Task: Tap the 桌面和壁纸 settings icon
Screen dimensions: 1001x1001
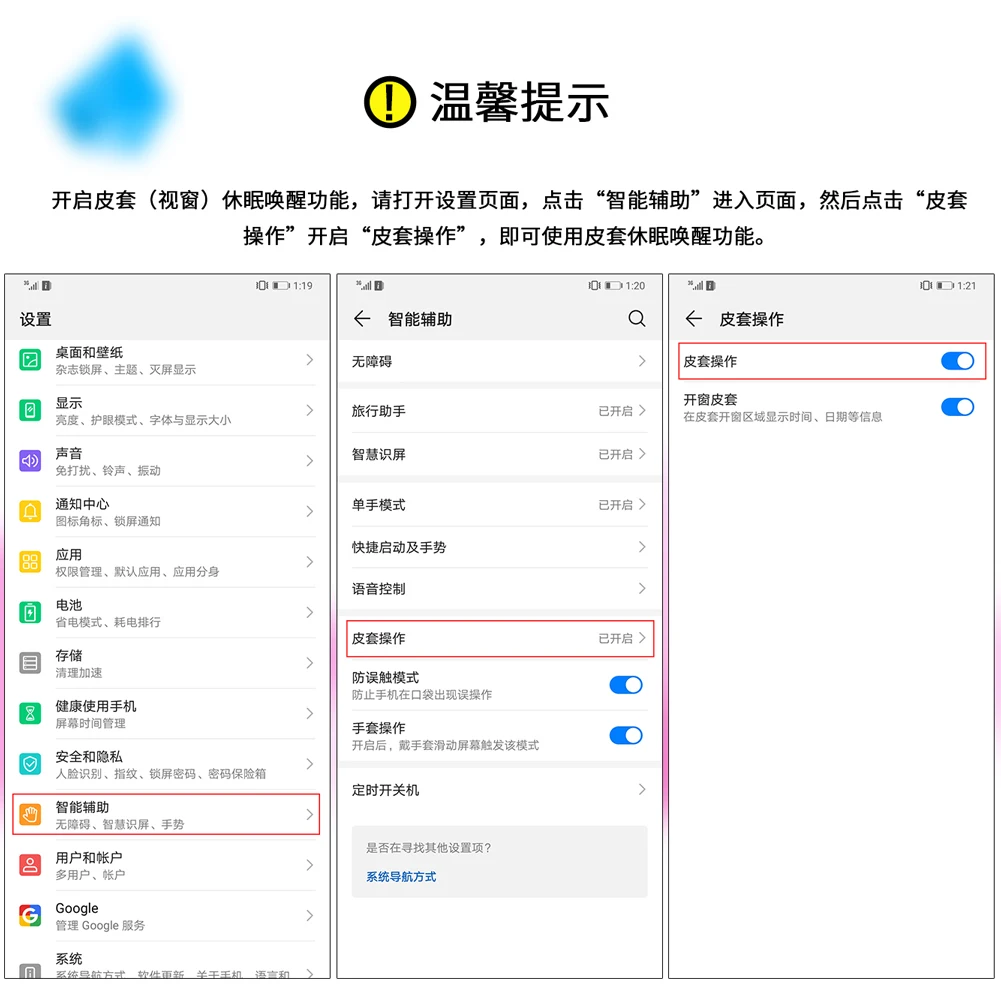Action: [x=30, y=360]
